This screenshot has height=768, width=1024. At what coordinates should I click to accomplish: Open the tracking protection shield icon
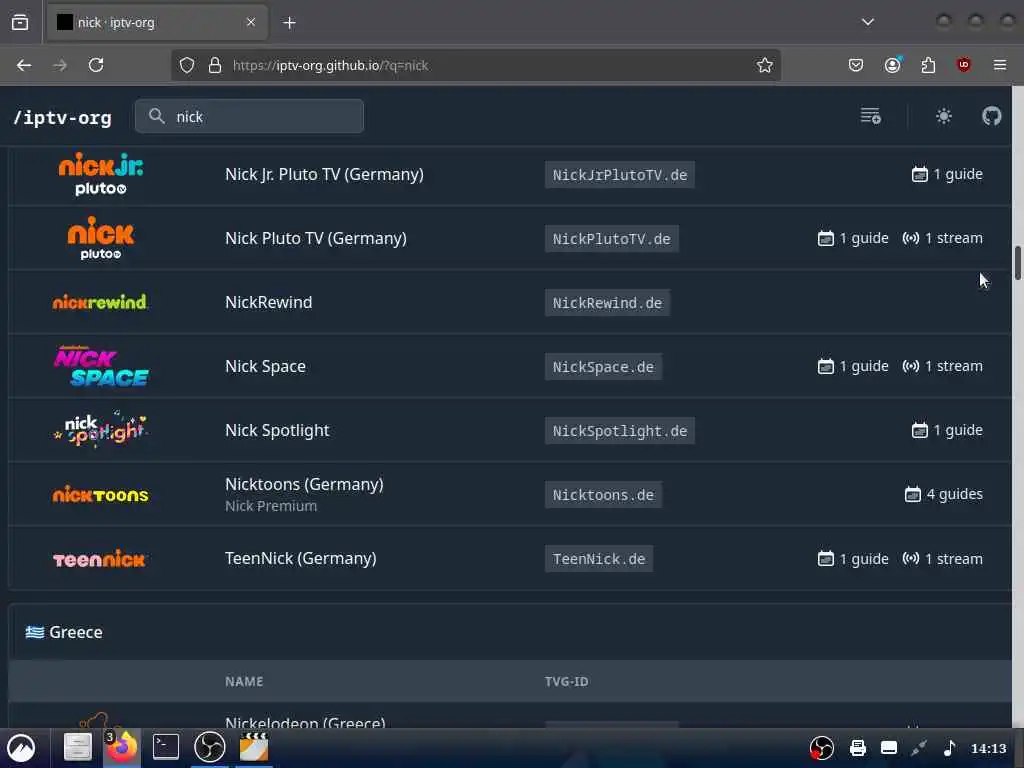pyautogui.click(x=187, y=65)
